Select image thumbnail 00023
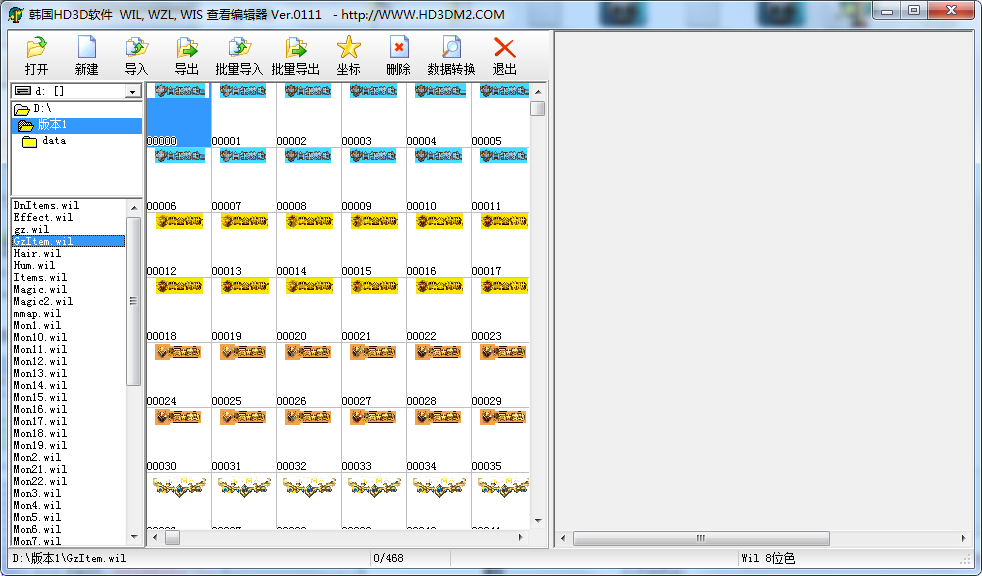Screen dimensions: 982x576 pyautogui.click(x=500, y=311)
